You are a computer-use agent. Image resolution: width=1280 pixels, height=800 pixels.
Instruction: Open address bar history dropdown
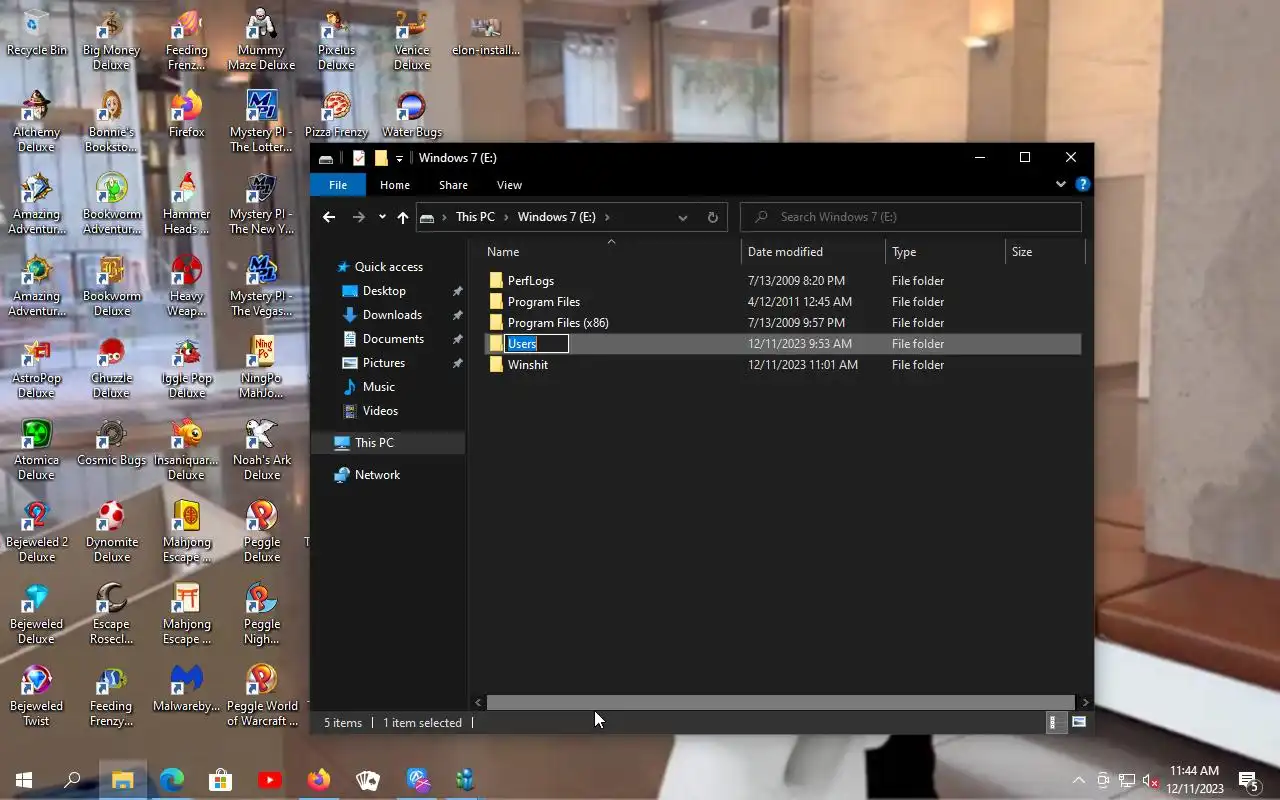683,217
